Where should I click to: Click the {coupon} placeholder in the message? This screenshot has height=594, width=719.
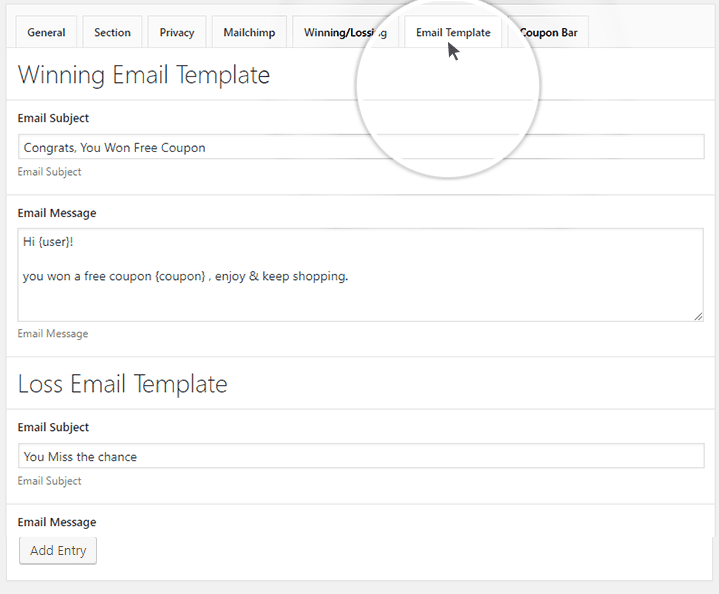click(x=181, y=276)
